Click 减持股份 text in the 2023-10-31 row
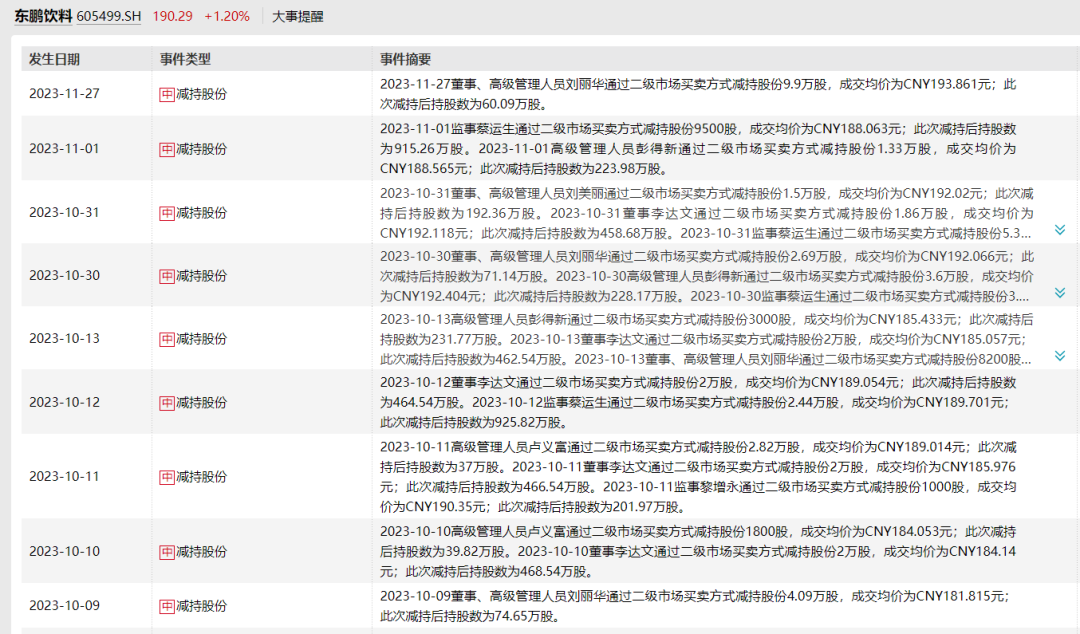 (201, 214)
